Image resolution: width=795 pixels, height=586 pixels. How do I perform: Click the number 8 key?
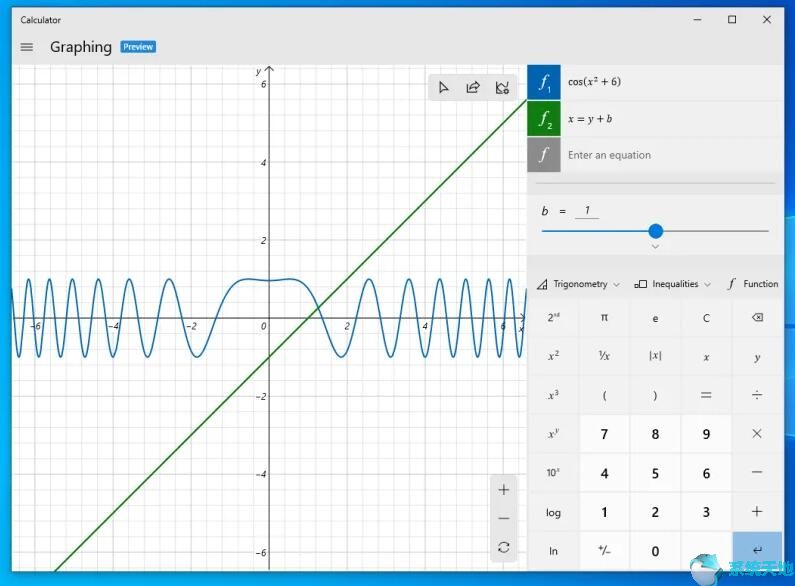[655, 434]
